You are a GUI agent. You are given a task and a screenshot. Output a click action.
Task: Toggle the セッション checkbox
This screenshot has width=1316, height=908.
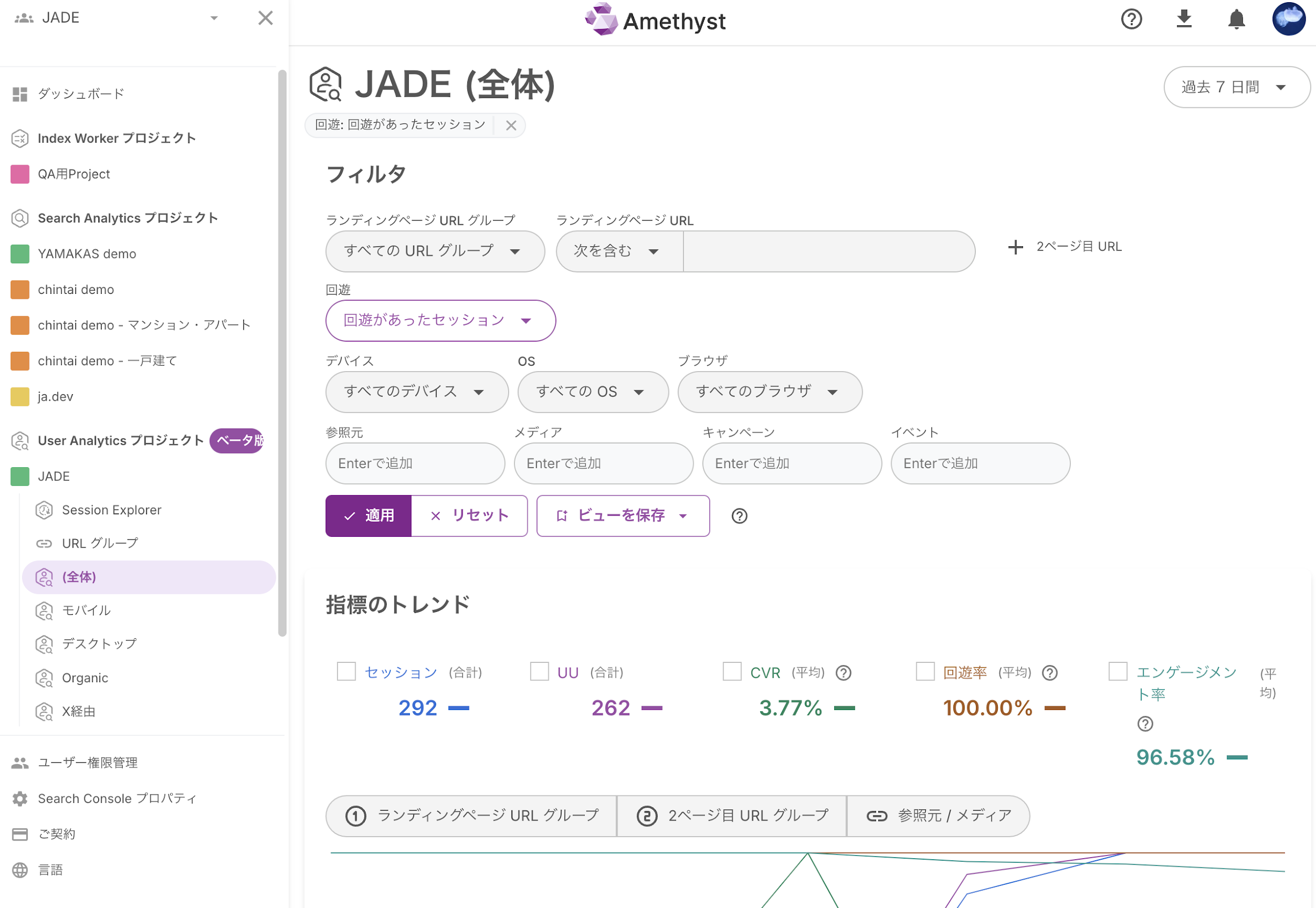click(x=346, y=671)
